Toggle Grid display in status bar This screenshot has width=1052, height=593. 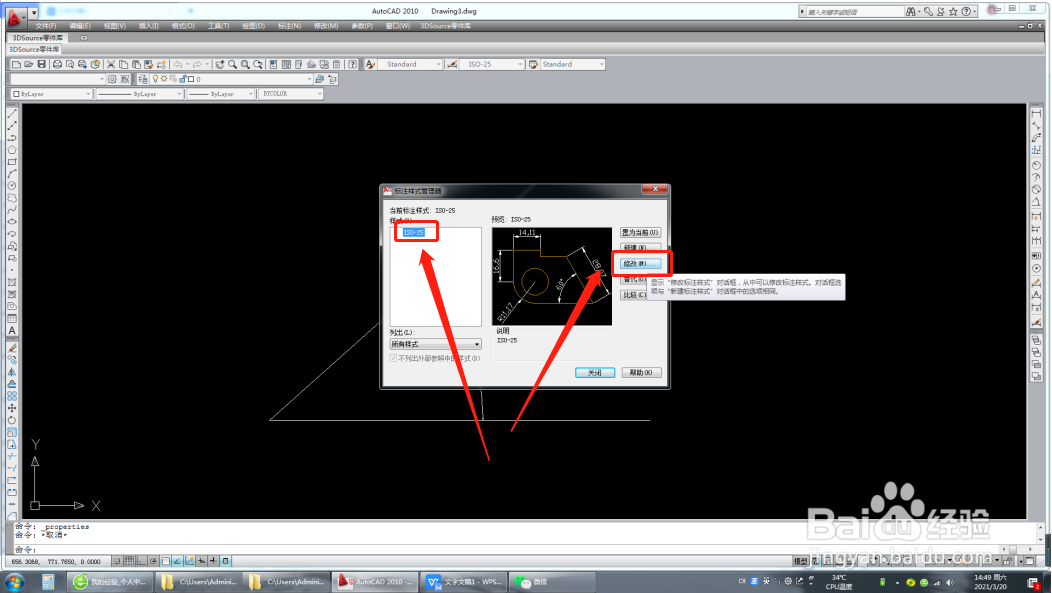(x=129, y=561)
